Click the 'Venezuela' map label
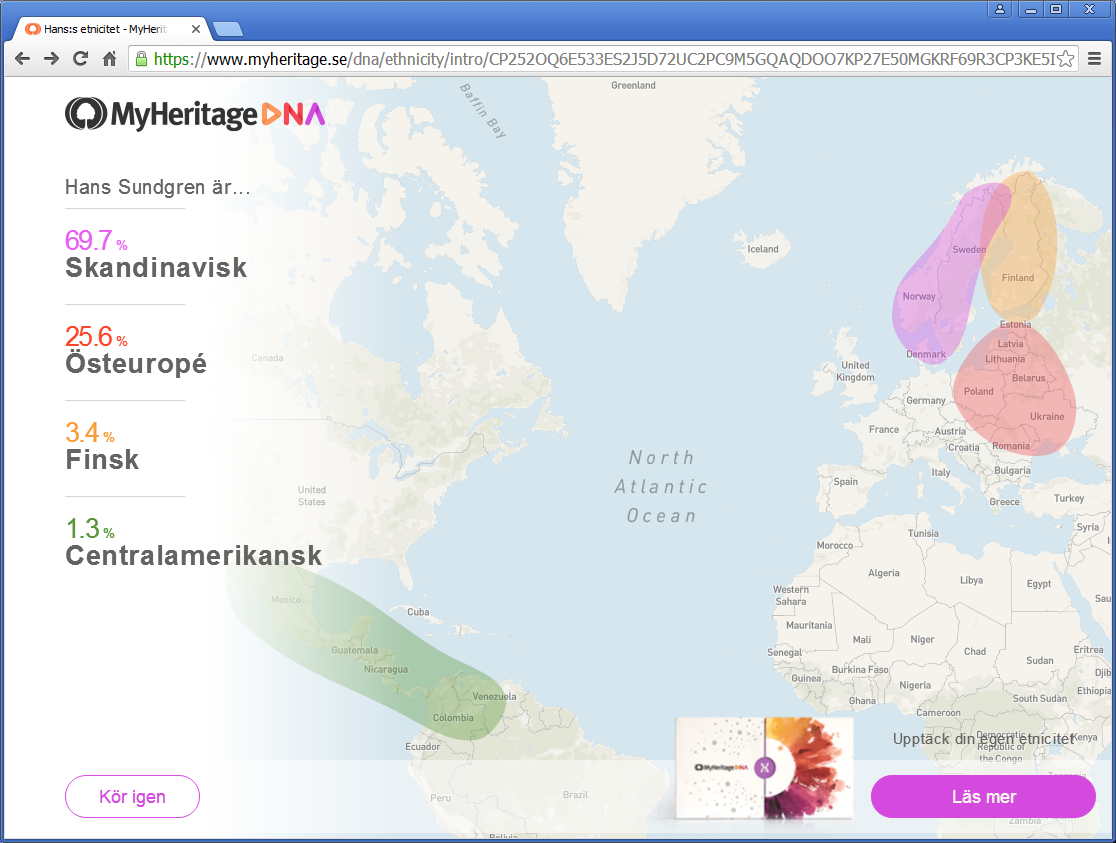This screenshot has height=843, width=1116. (x=495, y=697)
